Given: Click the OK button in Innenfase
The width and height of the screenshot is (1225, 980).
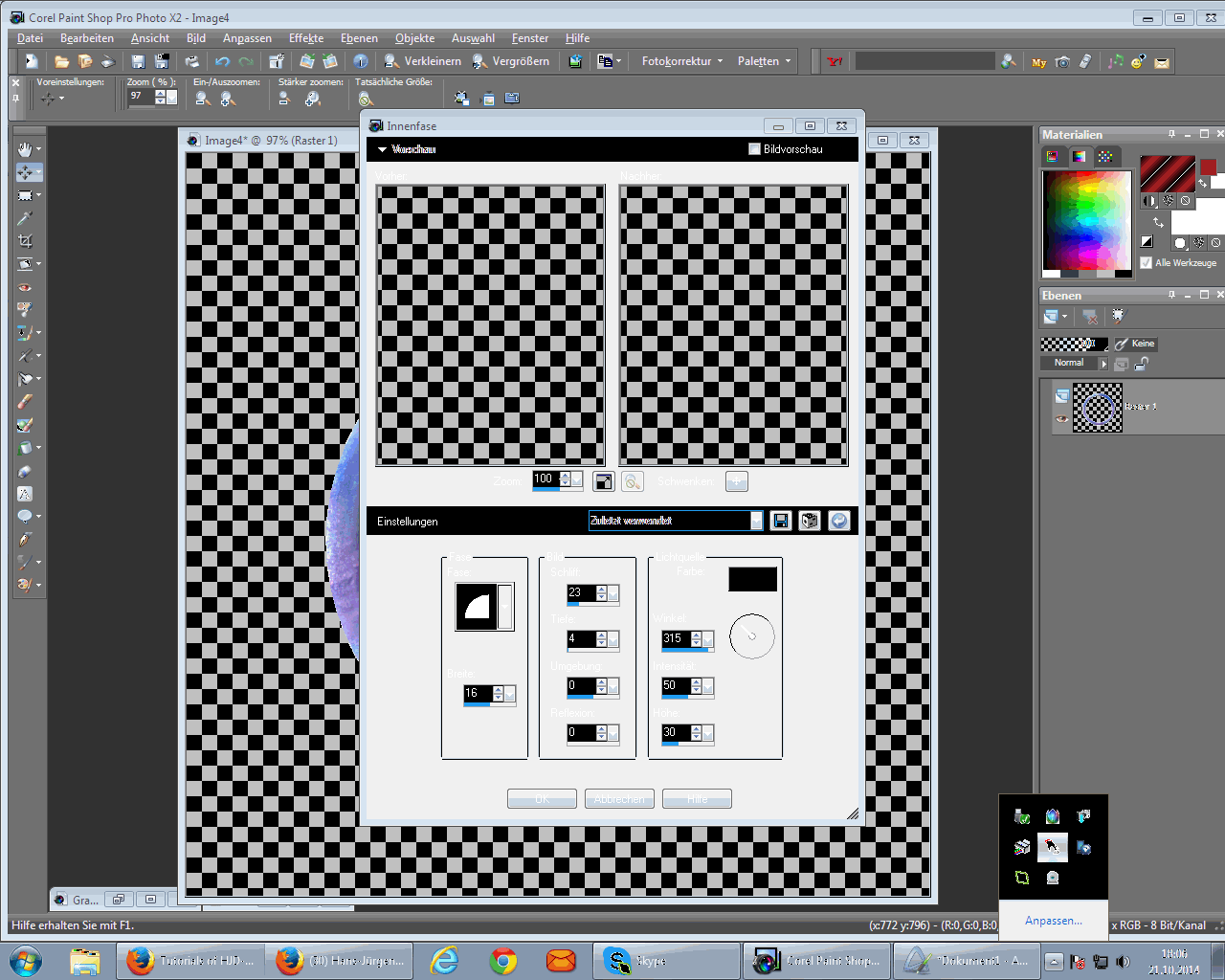Looking at the screenshot, I should (x=542, y=798).
